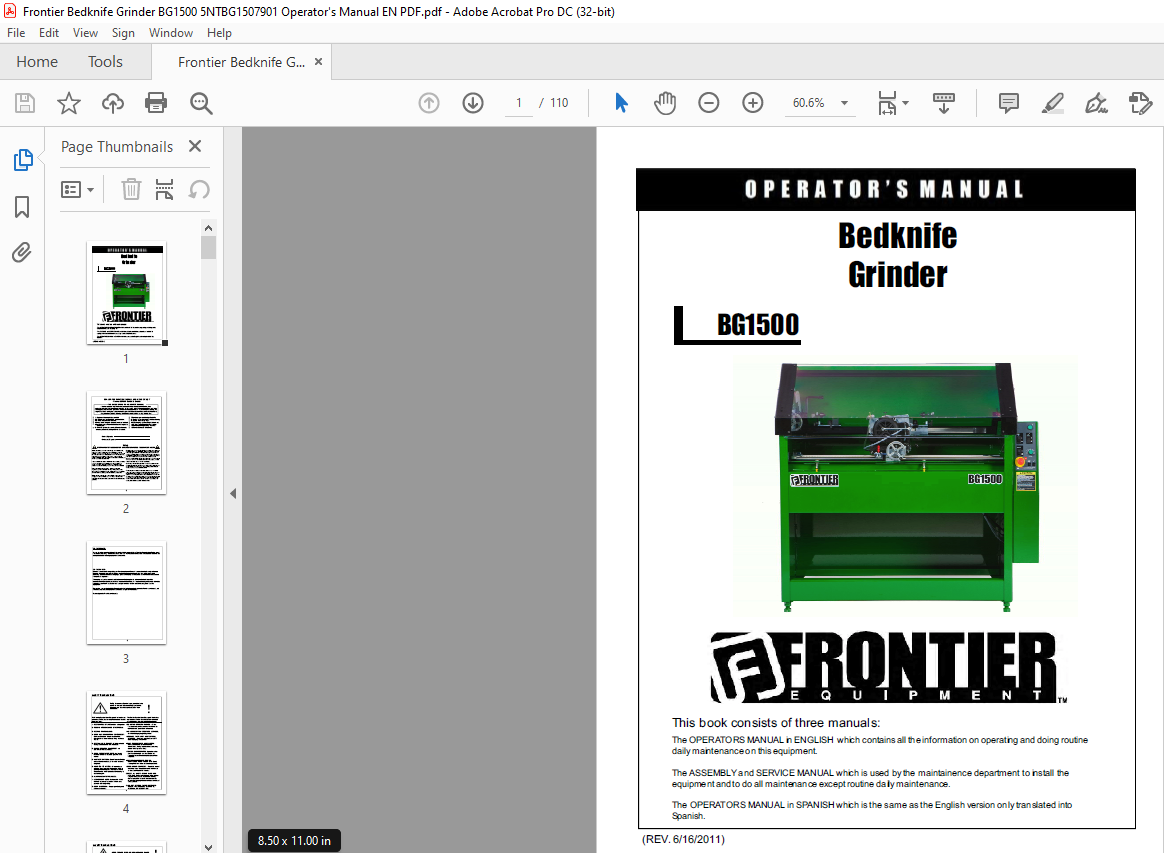Click the Save file icon
This screenshot has height=853, width=1164.
pyautogui.click(x=24, y=102)
